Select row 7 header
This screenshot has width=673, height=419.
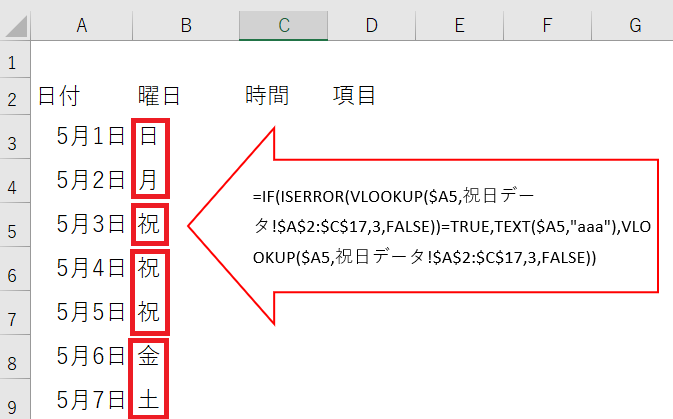pos(15,313)
